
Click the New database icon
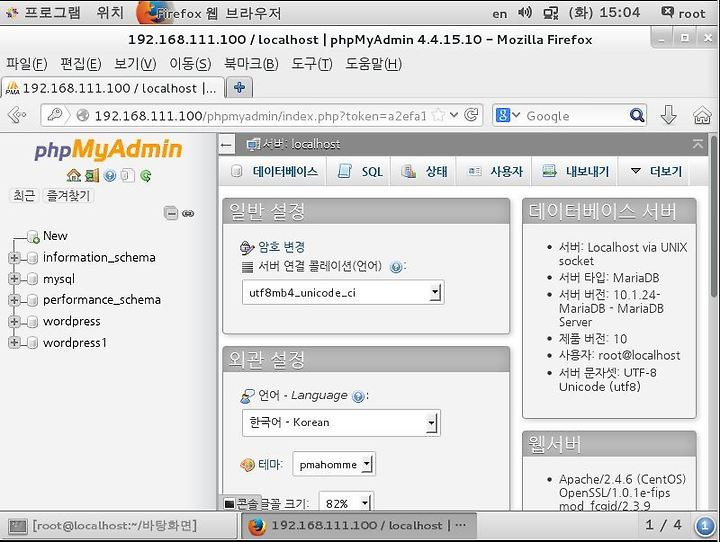(x=33, y=237)
